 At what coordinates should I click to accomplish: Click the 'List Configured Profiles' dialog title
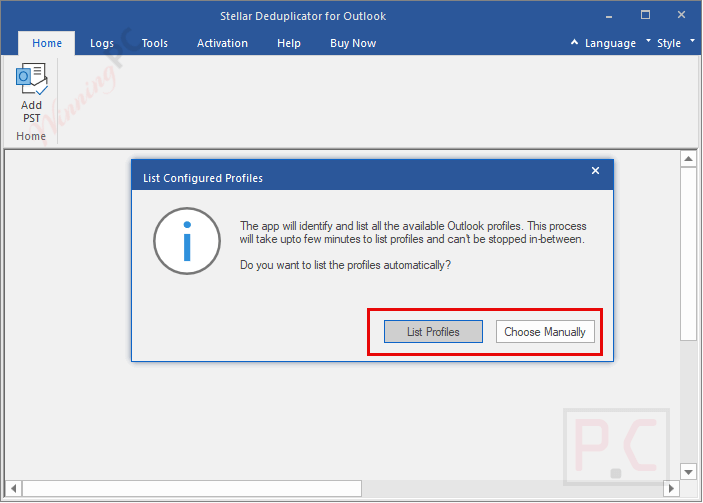click(203, 178)
